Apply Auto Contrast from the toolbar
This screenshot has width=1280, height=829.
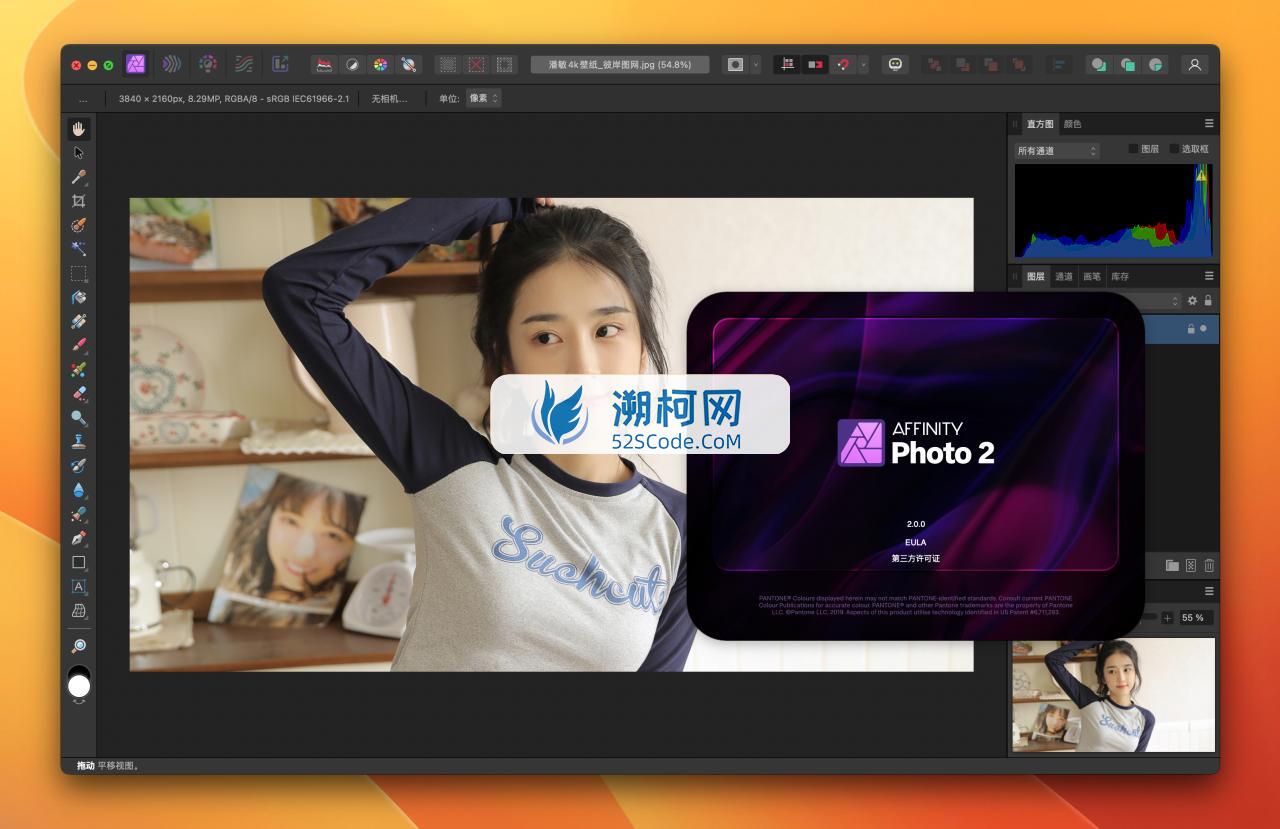point(352,64)
